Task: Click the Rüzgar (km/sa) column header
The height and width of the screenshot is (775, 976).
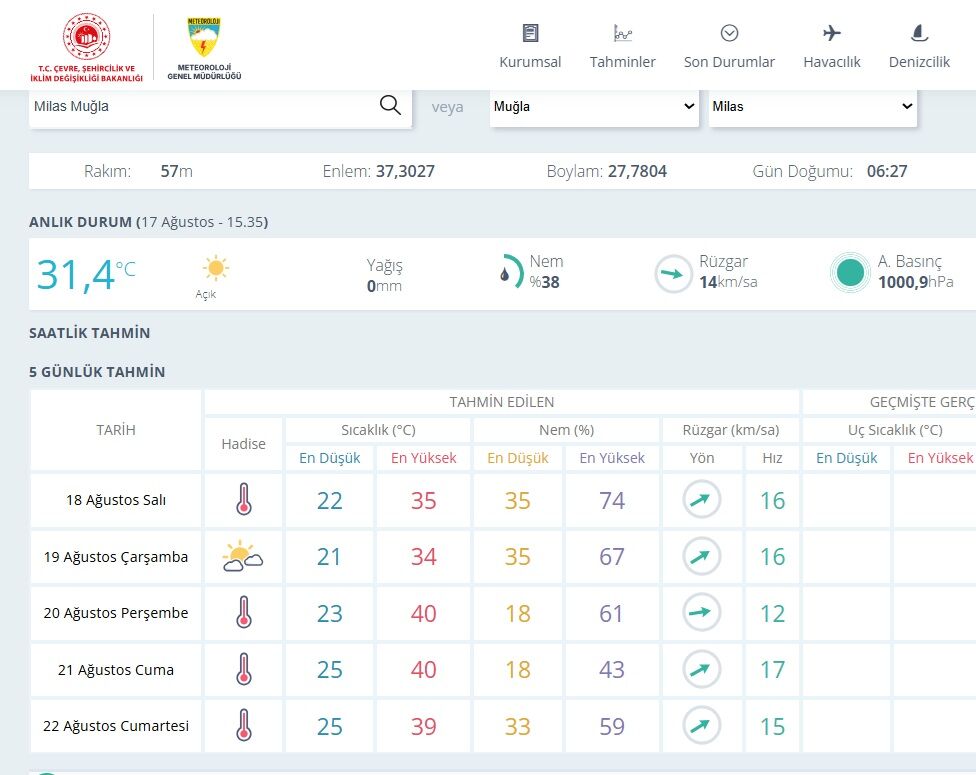Action: (731, 430)
